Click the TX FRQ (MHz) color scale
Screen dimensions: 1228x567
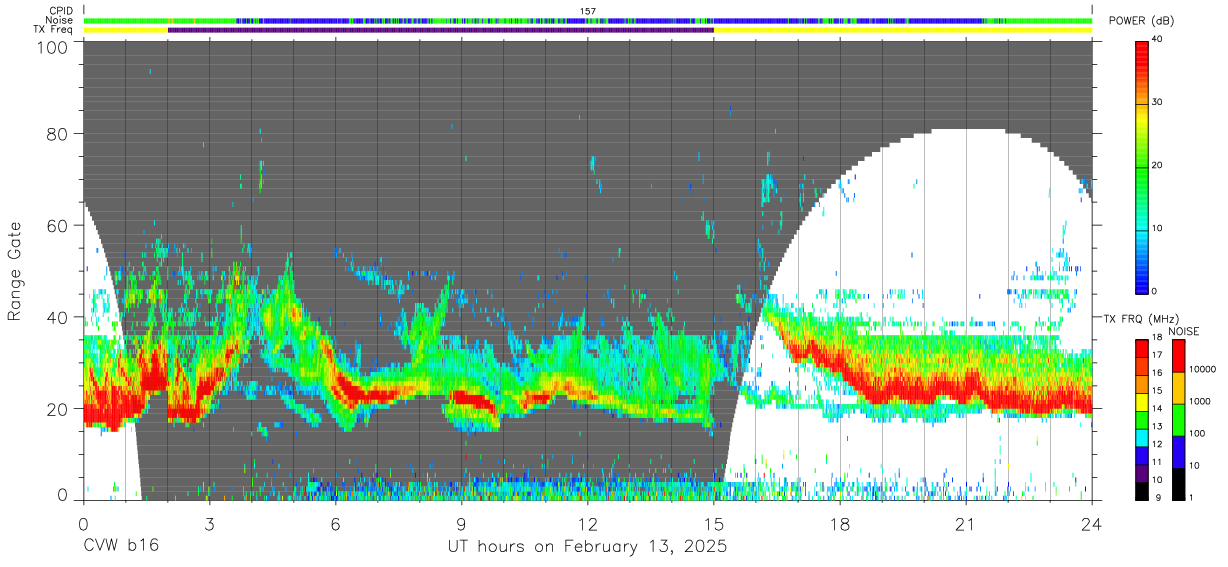pyautogui.click(x=1142, y=419)
